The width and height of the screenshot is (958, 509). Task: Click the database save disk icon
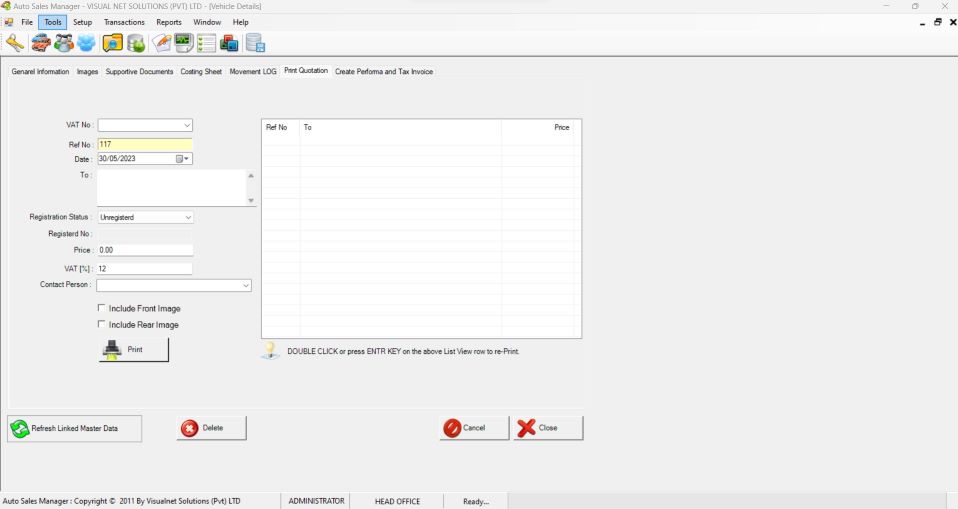coord(255,43)
